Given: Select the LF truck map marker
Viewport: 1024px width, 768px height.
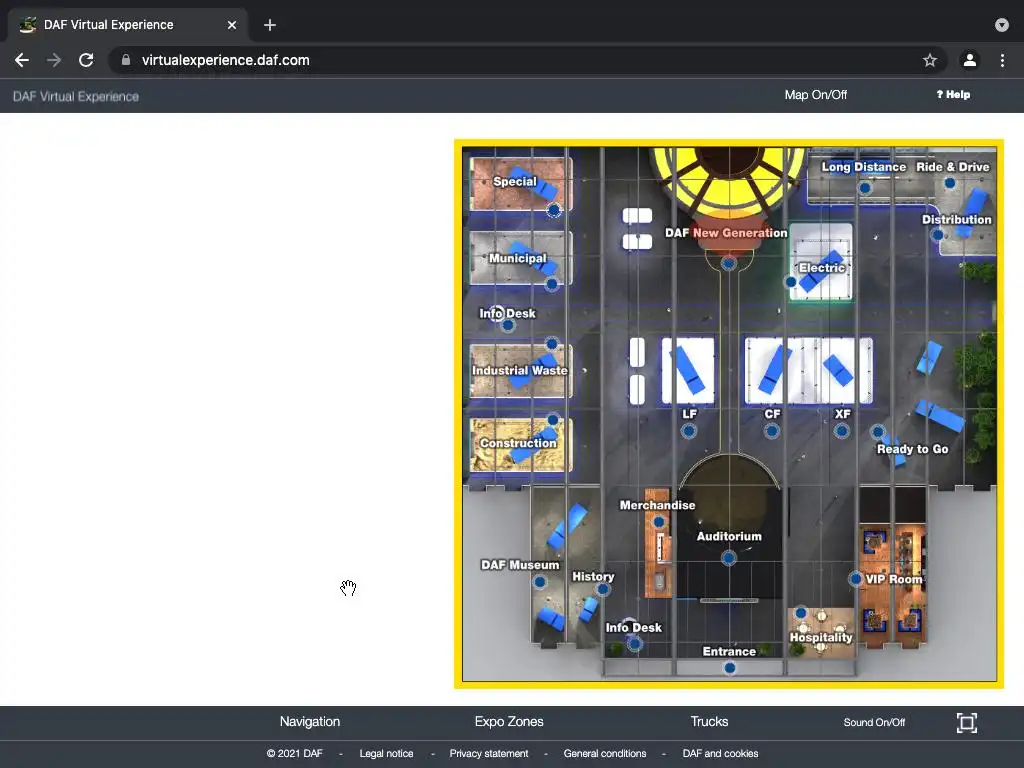Looking at the screenshot, I should (689, 431).
